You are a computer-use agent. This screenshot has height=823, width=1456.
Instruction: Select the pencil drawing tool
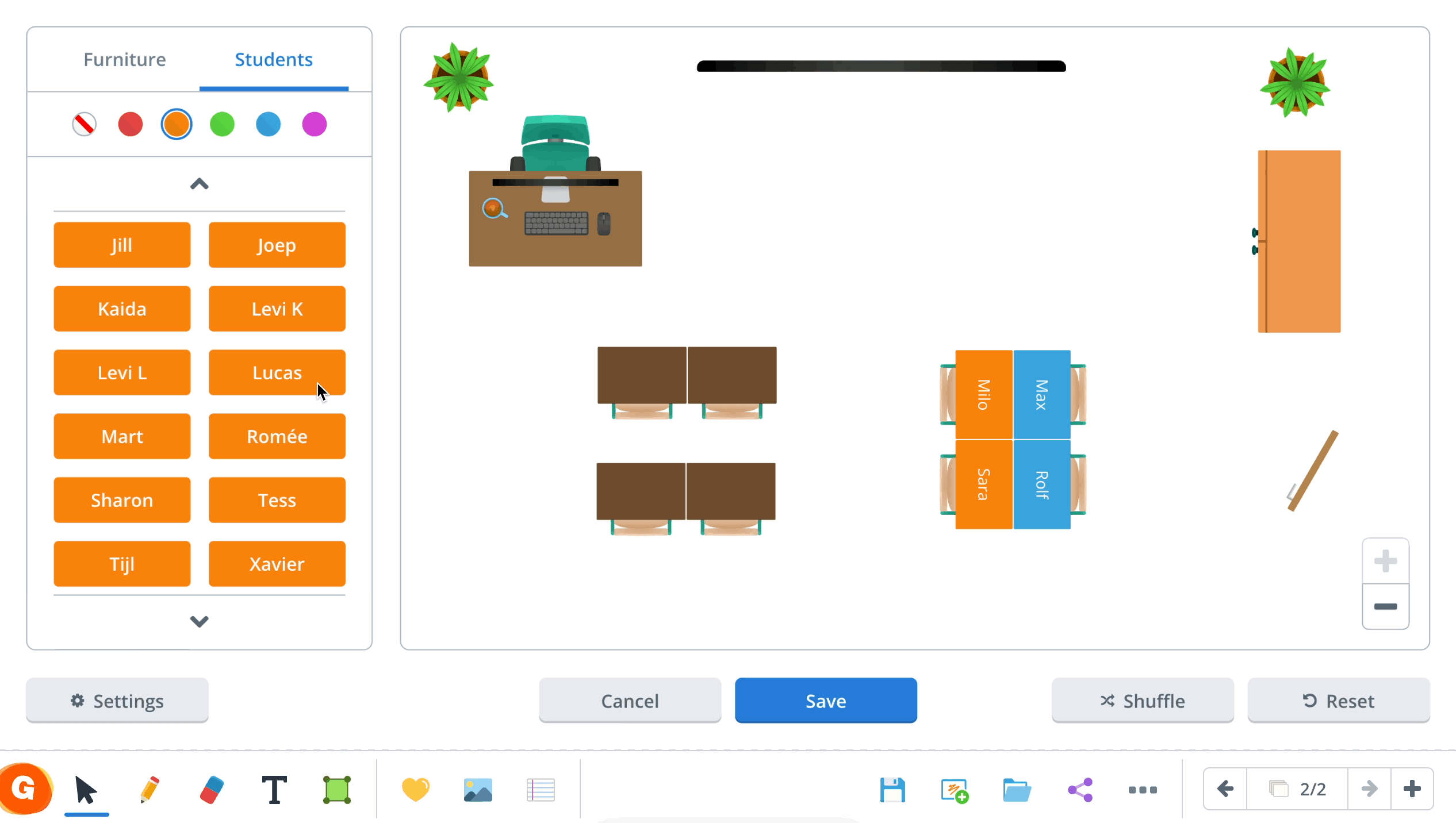149,790
